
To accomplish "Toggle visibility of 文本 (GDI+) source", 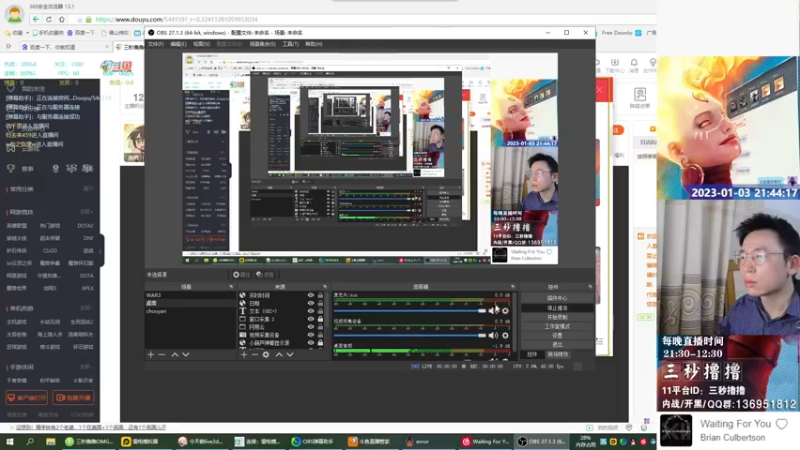I will [x=310, y=311].
